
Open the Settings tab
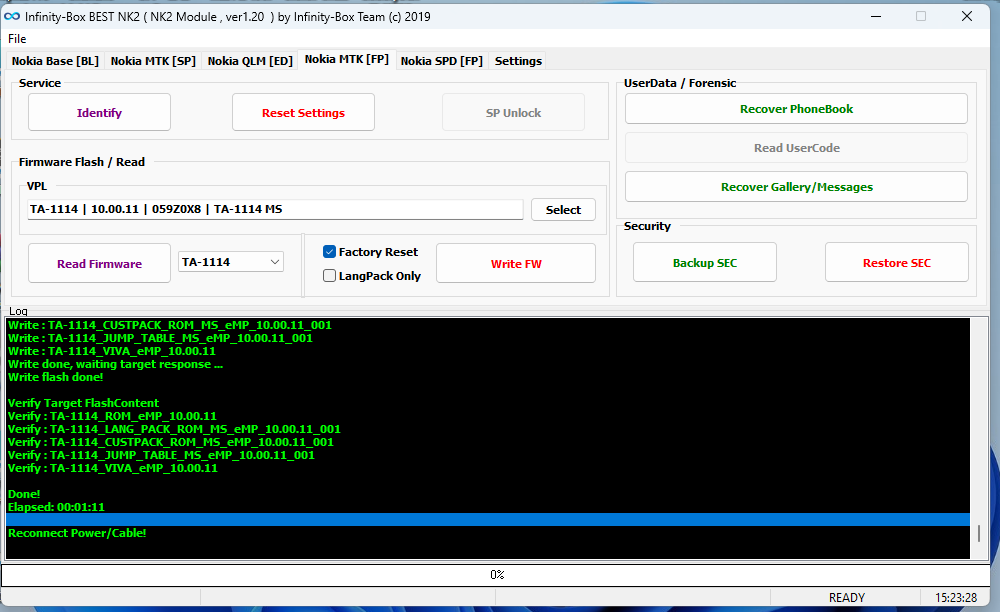click(x=518, y=61)
